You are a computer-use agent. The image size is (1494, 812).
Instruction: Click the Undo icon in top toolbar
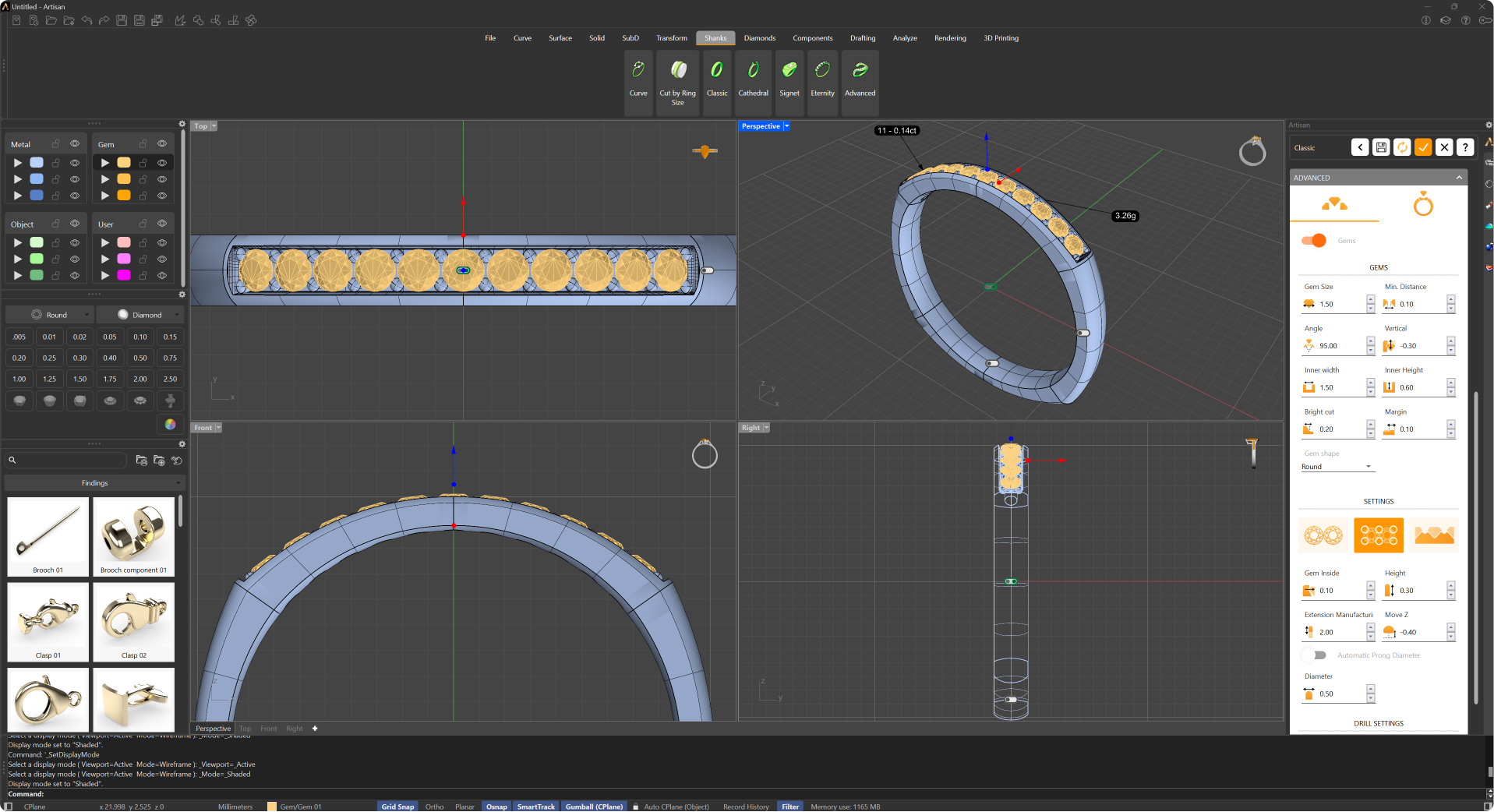tap(87, 20)
